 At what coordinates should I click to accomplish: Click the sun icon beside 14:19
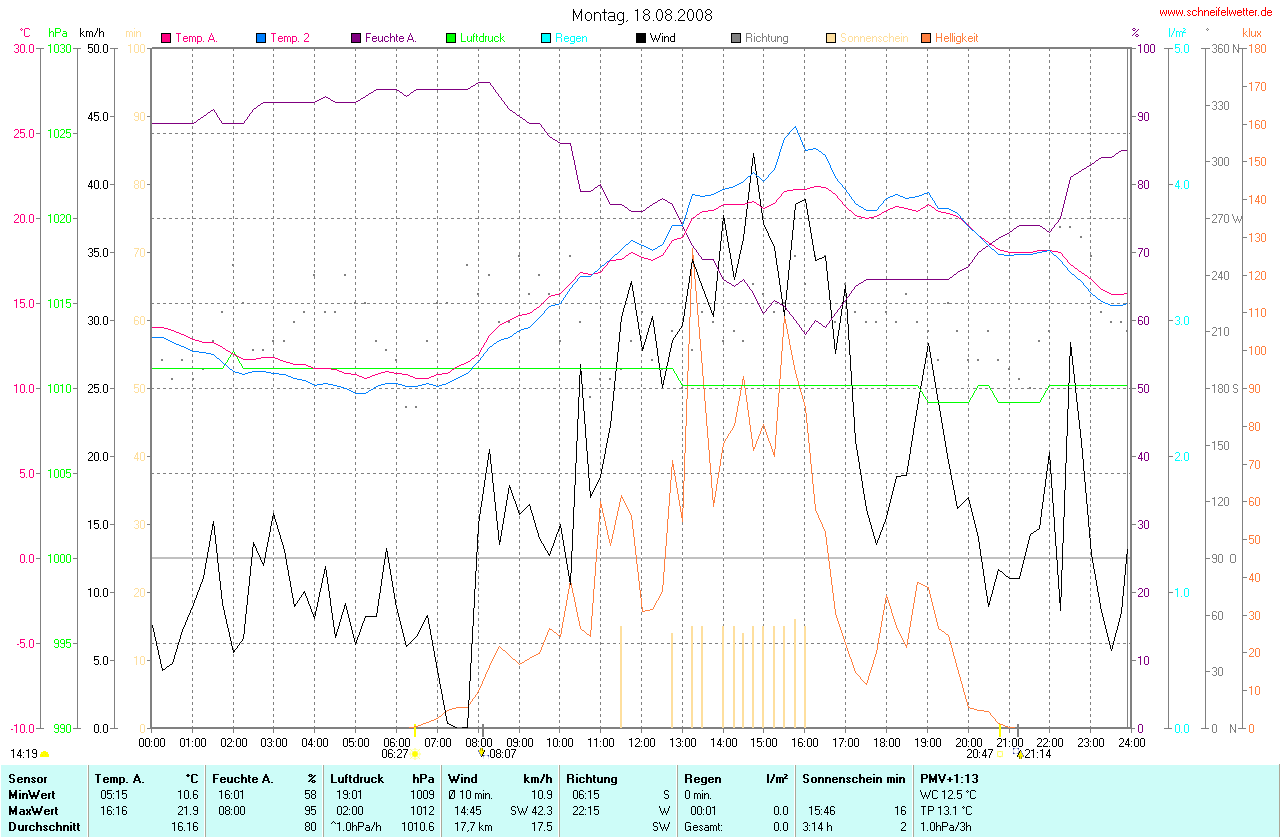click(x=44, y=754)
